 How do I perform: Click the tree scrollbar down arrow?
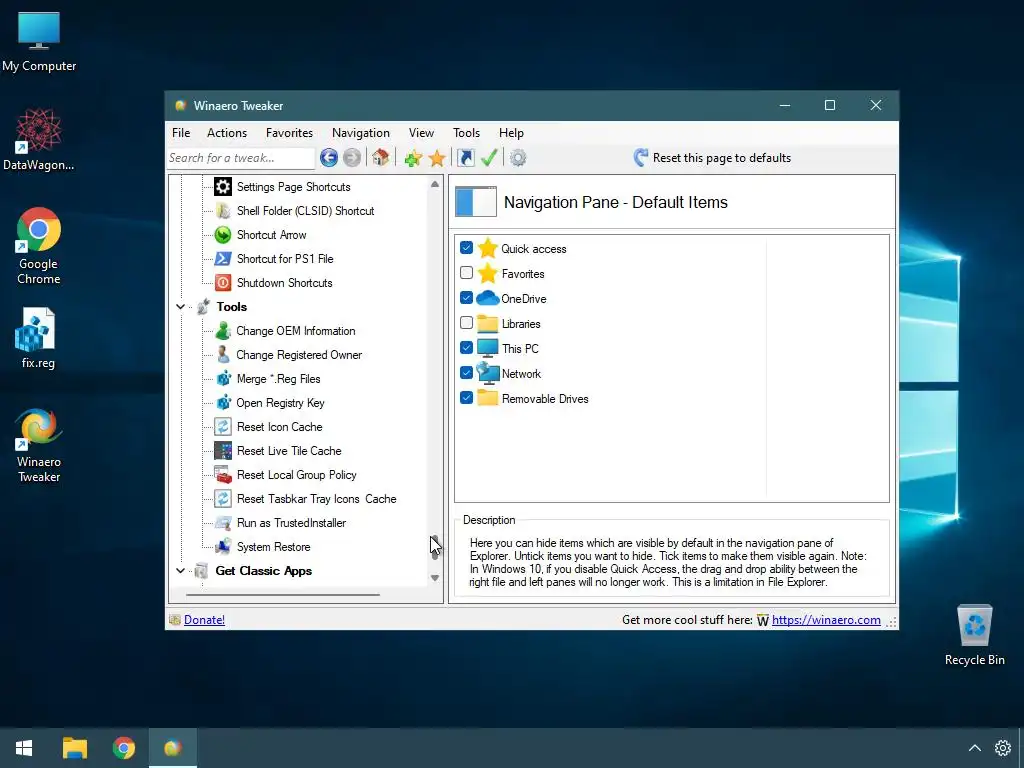coord(435,578)
